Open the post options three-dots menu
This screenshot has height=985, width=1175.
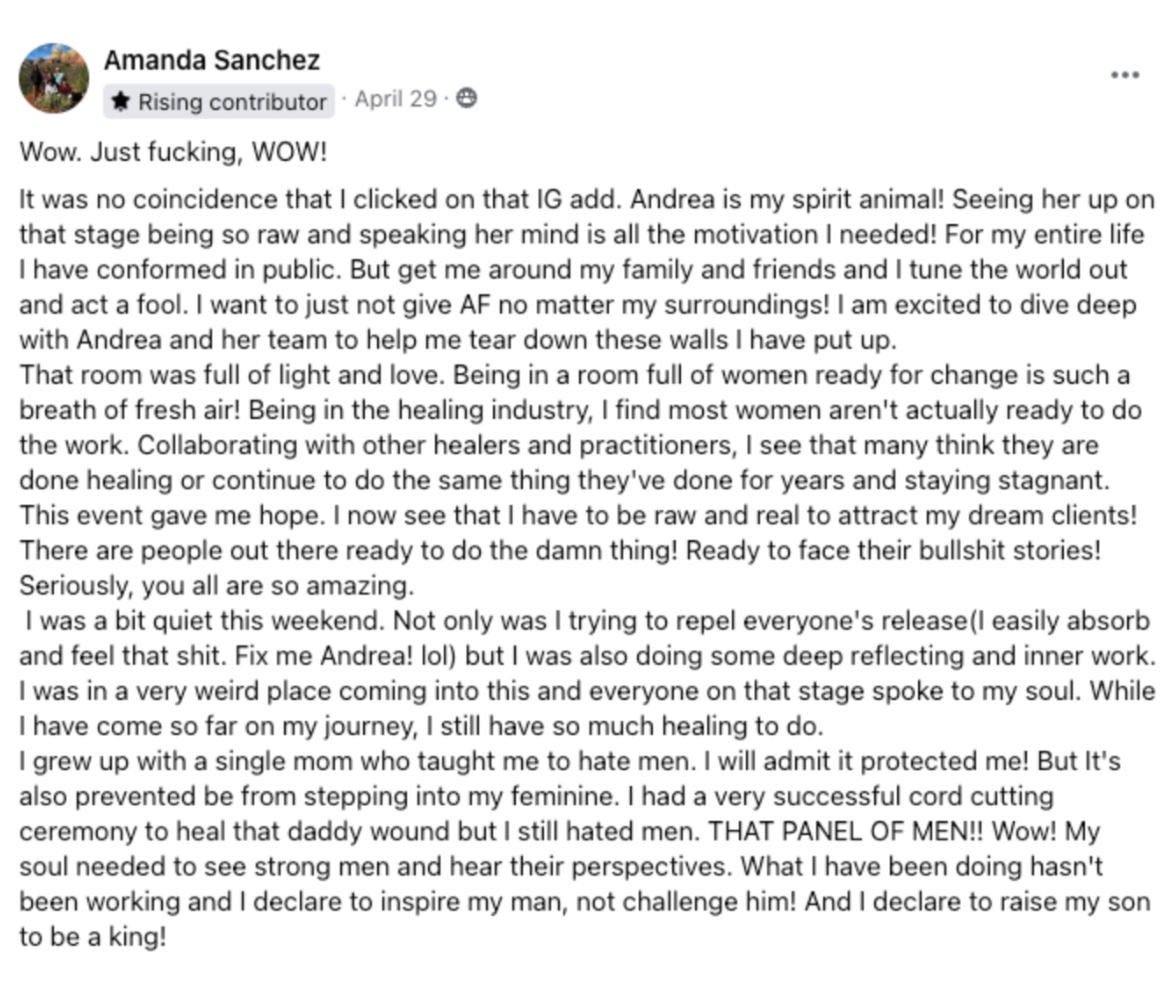tap(1125, 75)
